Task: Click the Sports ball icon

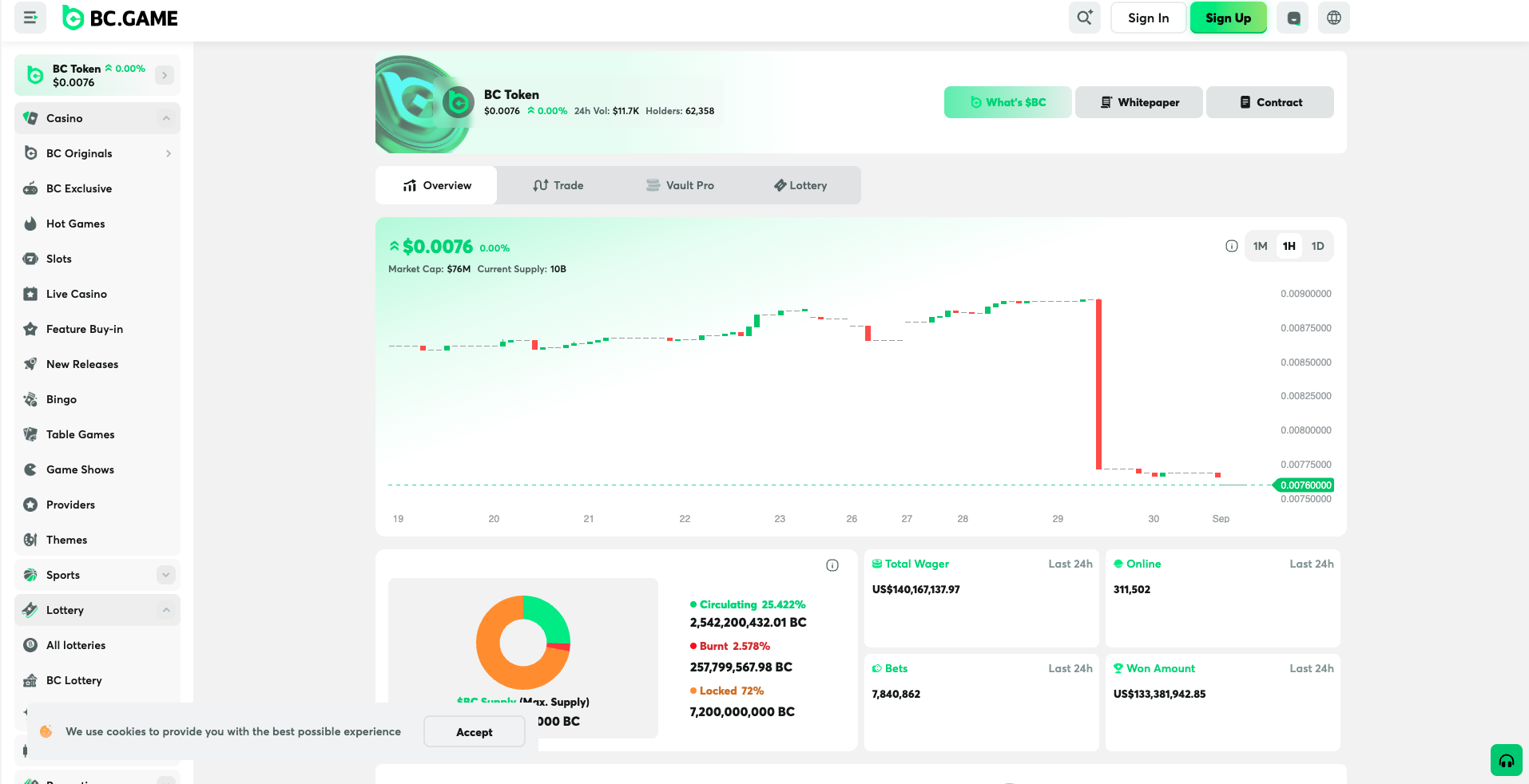Action: [30, 575]
